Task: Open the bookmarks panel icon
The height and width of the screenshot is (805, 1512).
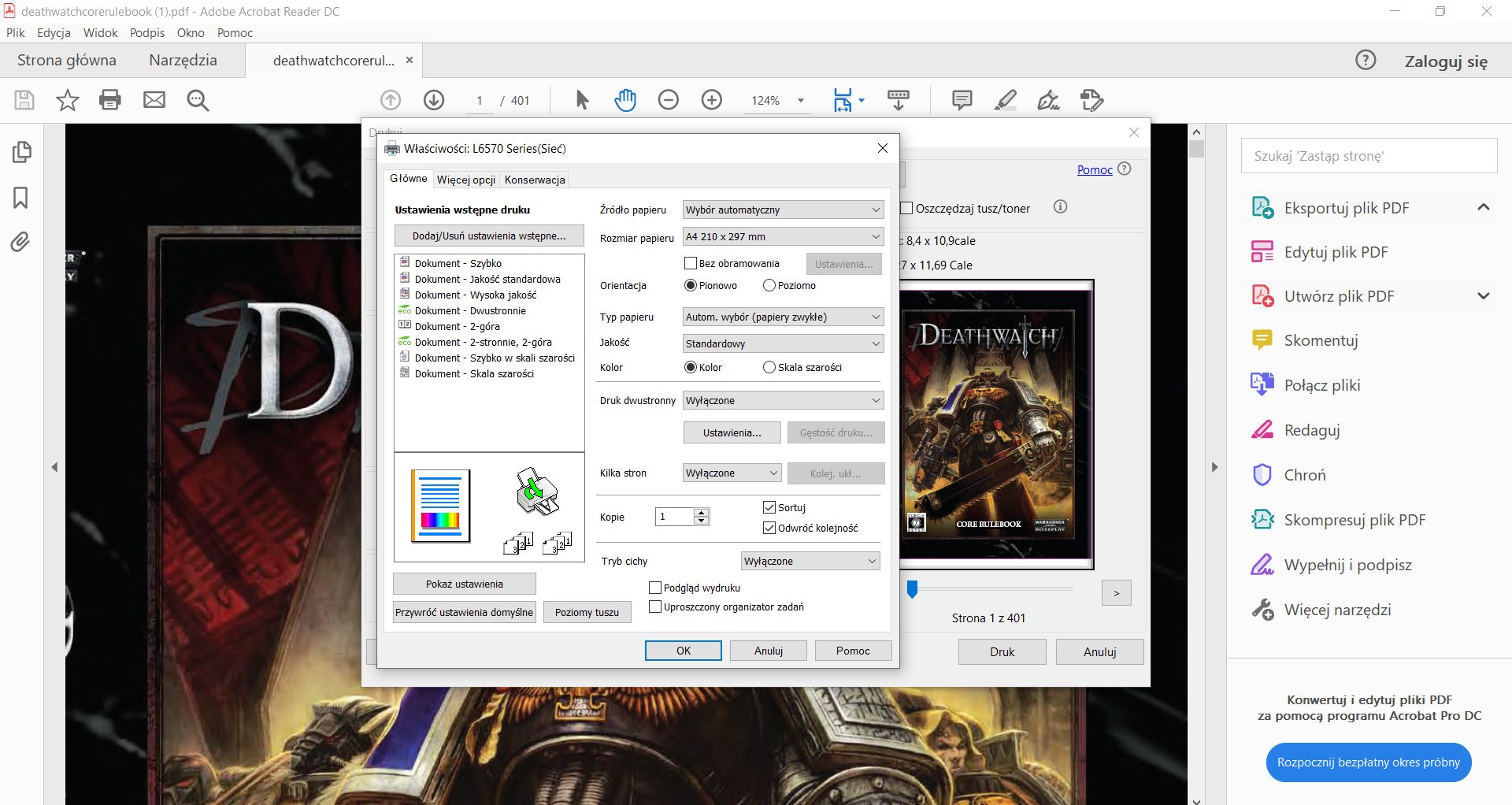Action: point(21,197)
